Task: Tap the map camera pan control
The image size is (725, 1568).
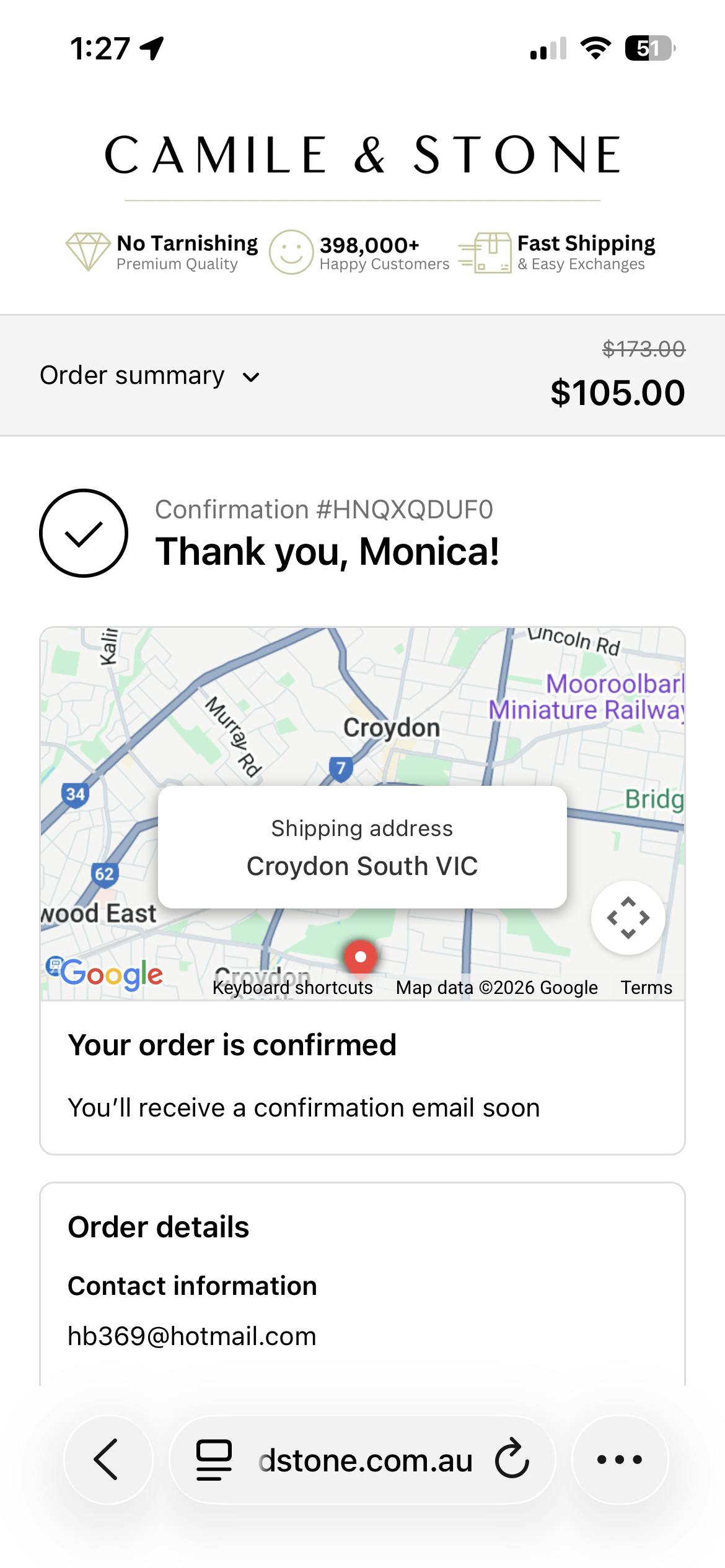Action: 628,918
